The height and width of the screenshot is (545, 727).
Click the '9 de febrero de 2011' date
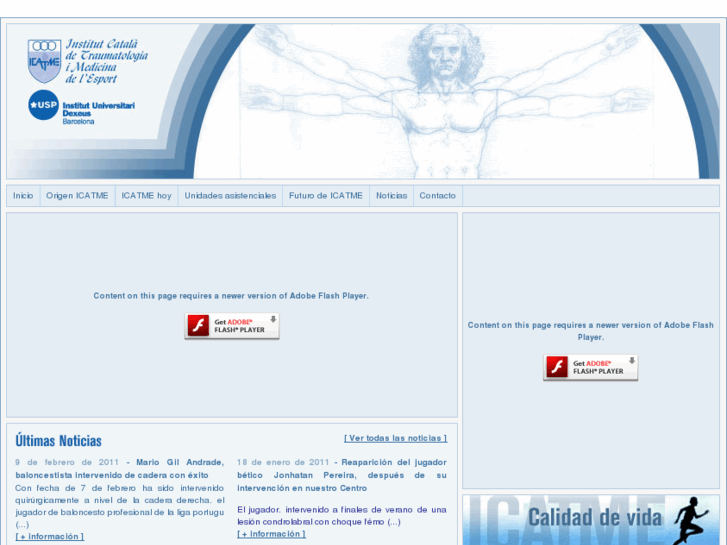67,462
